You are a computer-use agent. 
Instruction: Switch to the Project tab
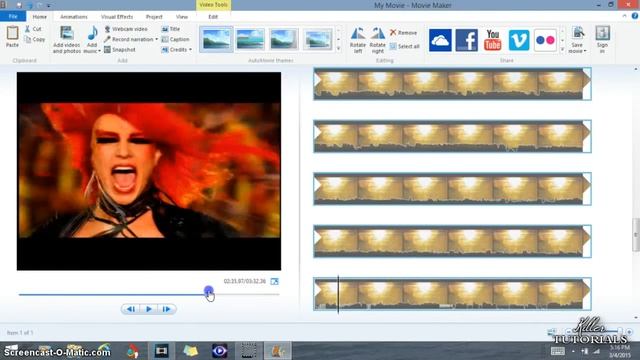pos(154,17)
